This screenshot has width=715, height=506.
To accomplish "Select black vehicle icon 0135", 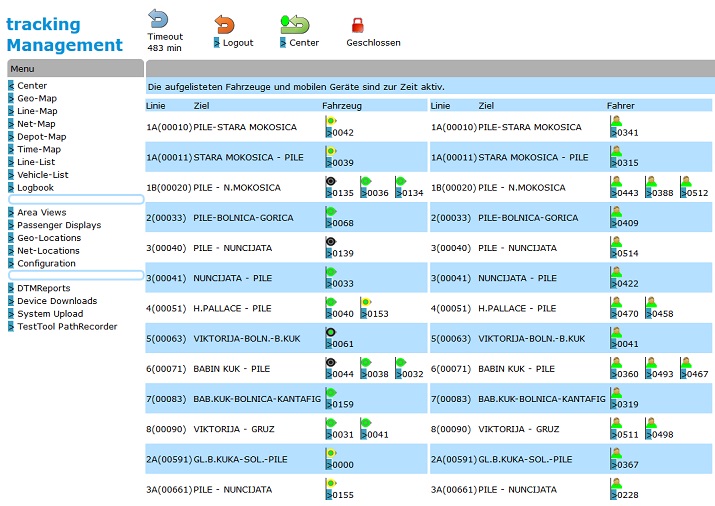I will 331,181.
